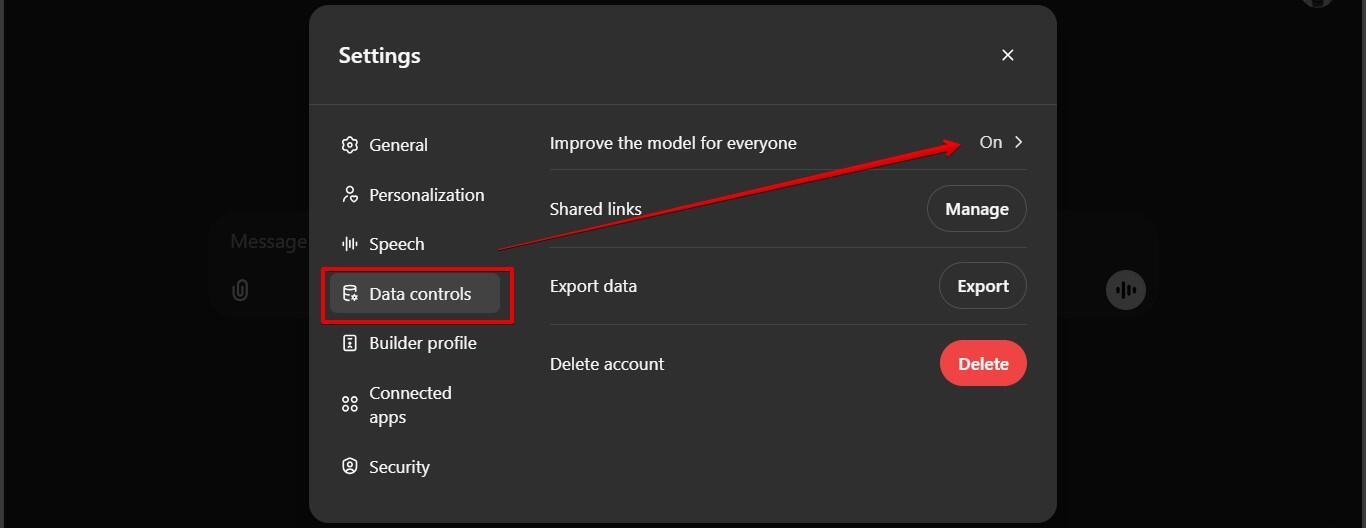Click the Data controls database icon
The image size is (1366, 528).
pos(350,294)
